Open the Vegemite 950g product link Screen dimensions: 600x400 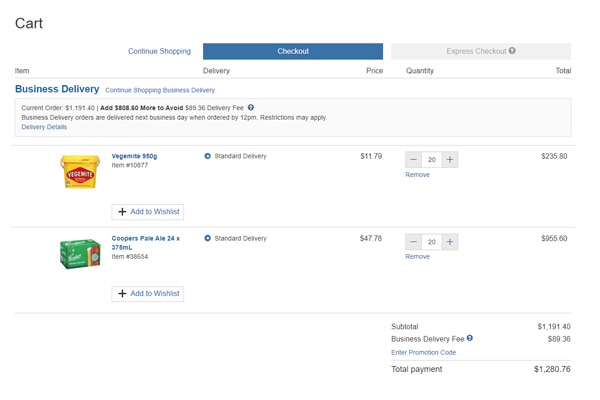134,156
